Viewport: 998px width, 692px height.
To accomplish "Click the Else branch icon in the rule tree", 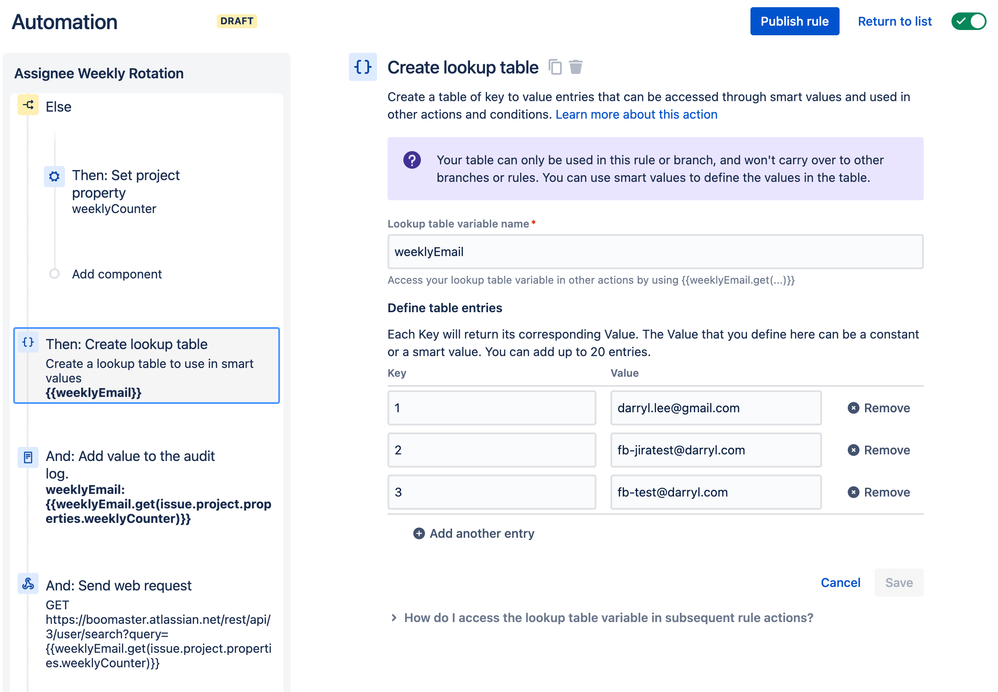I will pos(28,105).
